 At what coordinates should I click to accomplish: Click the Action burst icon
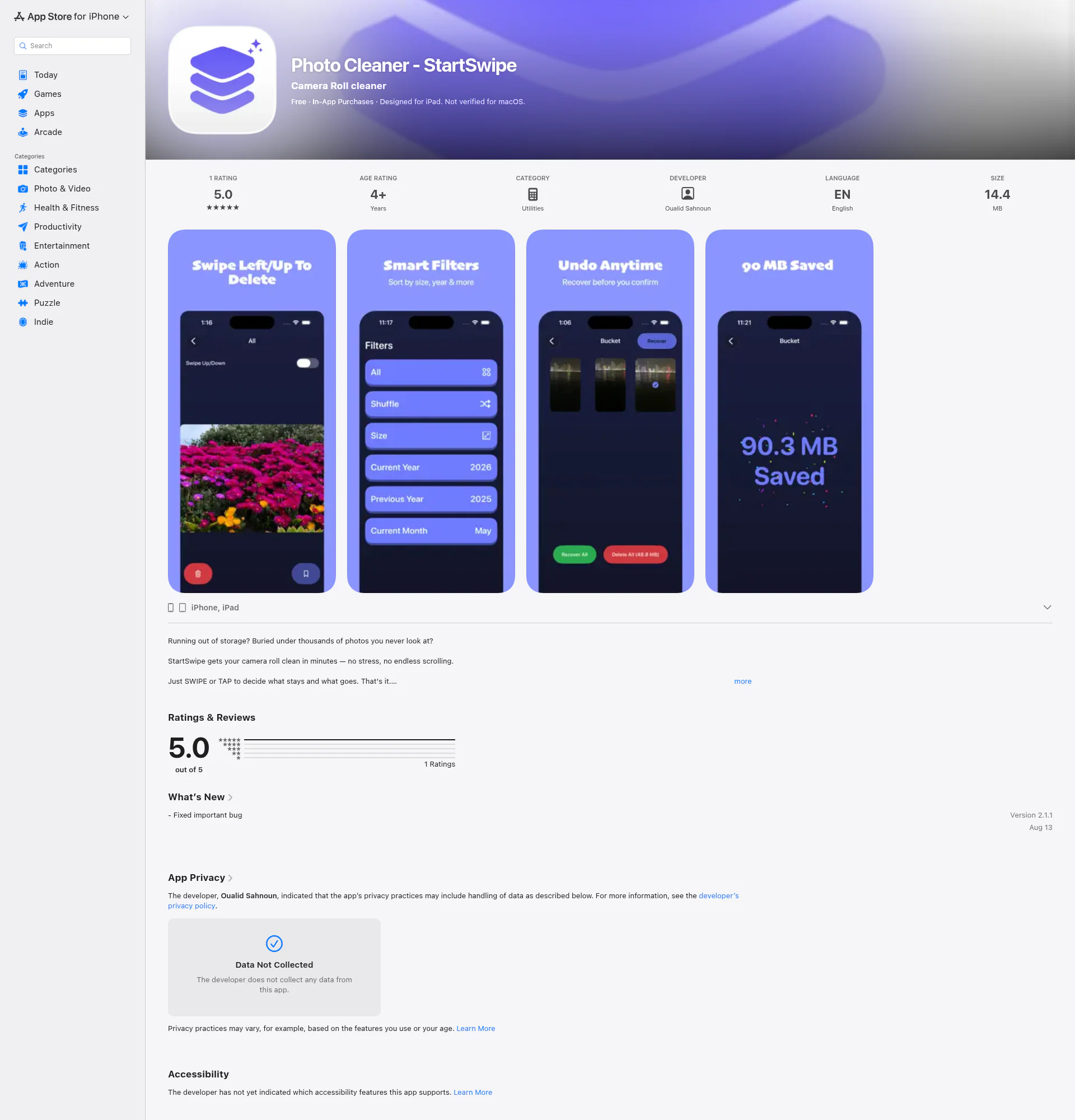click(x=23, y=264)
